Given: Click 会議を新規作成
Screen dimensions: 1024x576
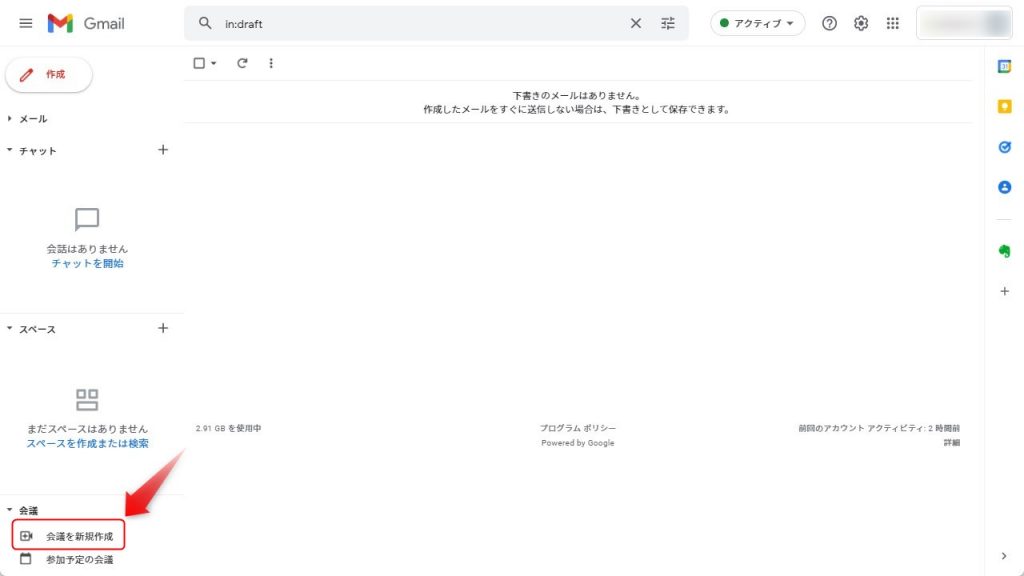Looking at the screenshot, I should point(68,536).
